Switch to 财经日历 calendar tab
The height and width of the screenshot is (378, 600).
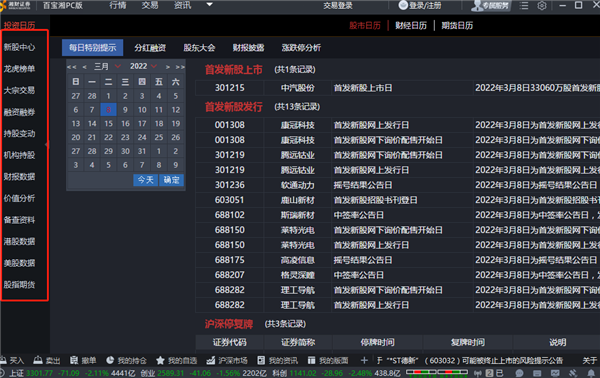pyautogui.click(x=411, y=25)
